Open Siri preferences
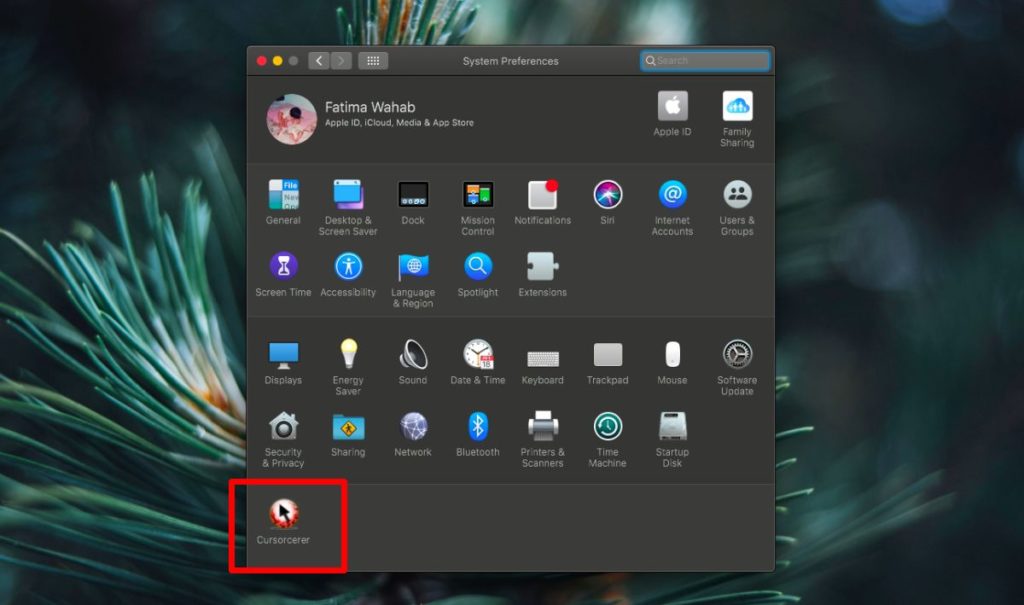This screenshot has width=1024, height=605. (607, 195)
